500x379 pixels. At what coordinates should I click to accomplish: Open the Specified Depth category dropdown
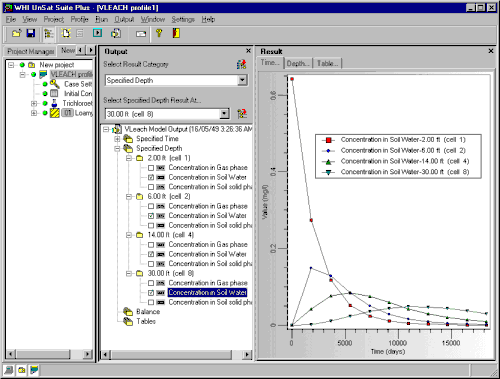coord(242,80)
